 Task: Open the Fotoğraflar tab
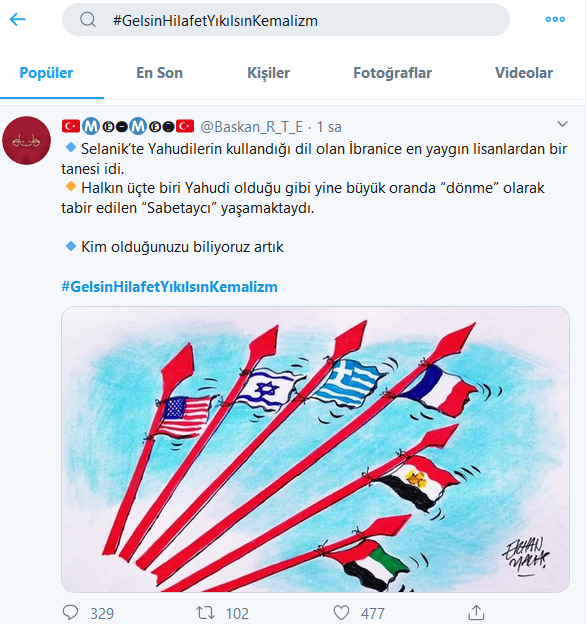[392, 73]
